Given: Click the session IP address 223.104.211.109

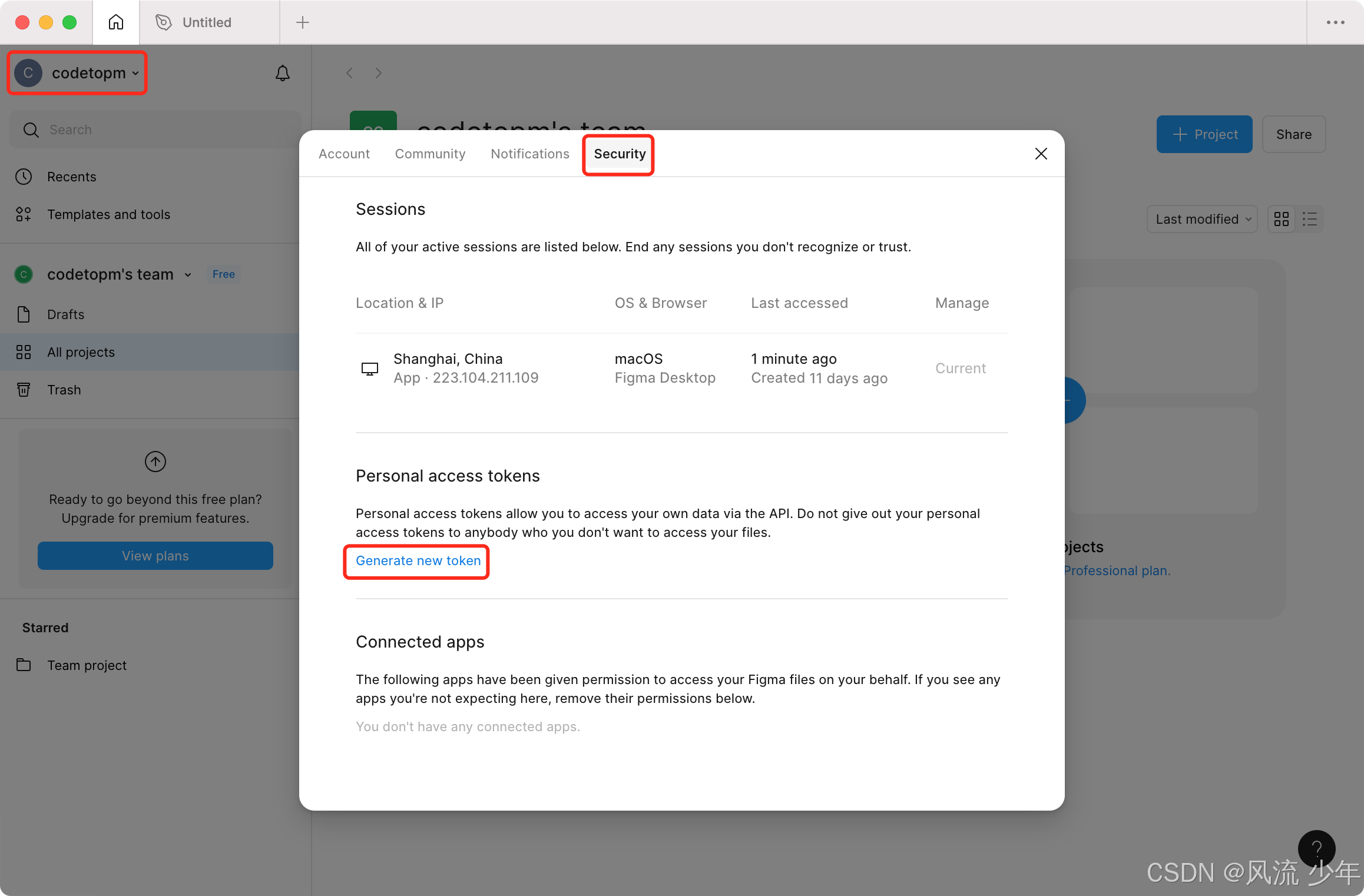Looking at the screenshot, I should [486, 378].
